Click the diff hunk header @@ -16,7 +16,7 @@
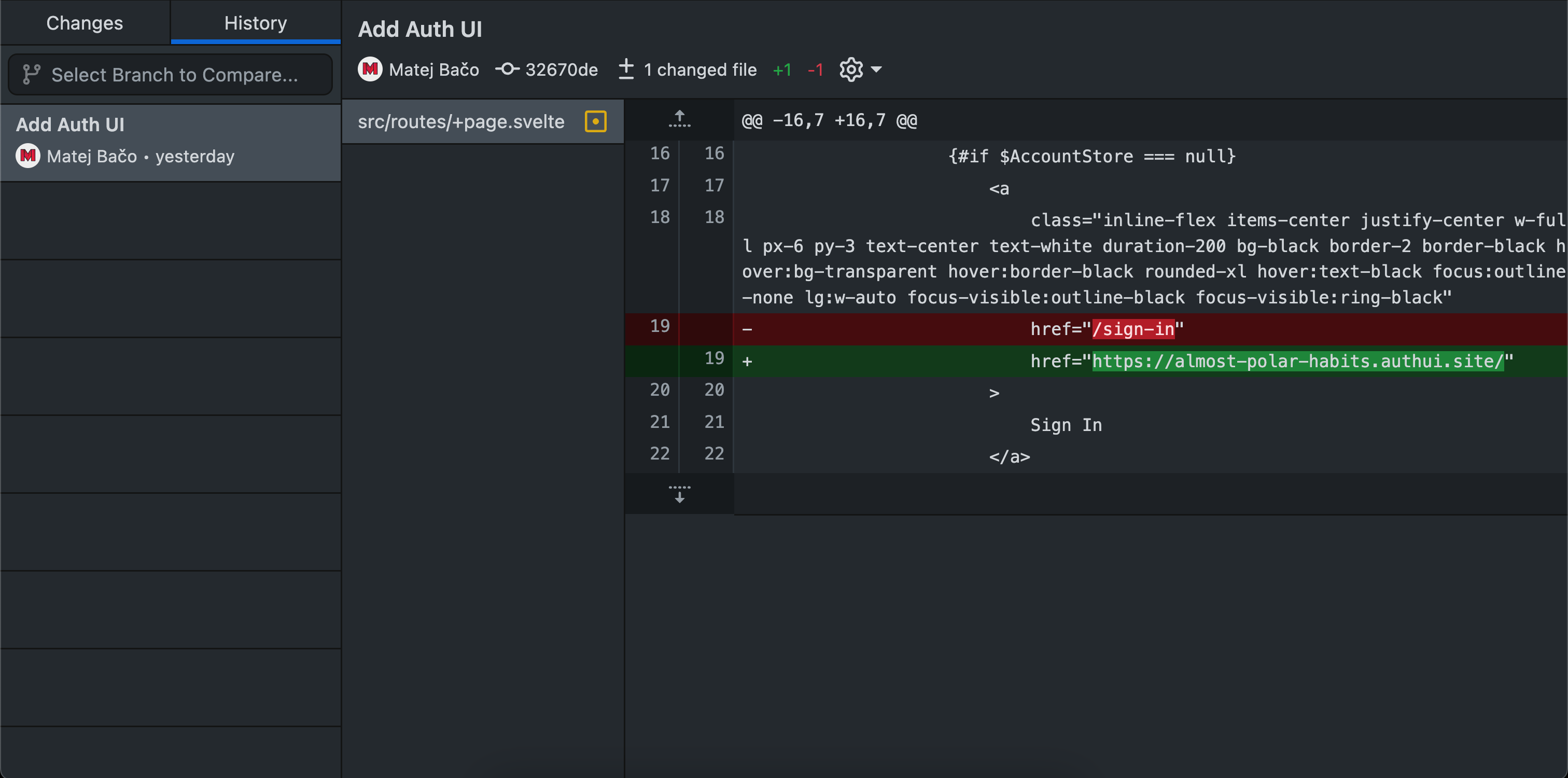Image resolution: width=1568 pixels, height=778 pixels. (x=829, y=120)
